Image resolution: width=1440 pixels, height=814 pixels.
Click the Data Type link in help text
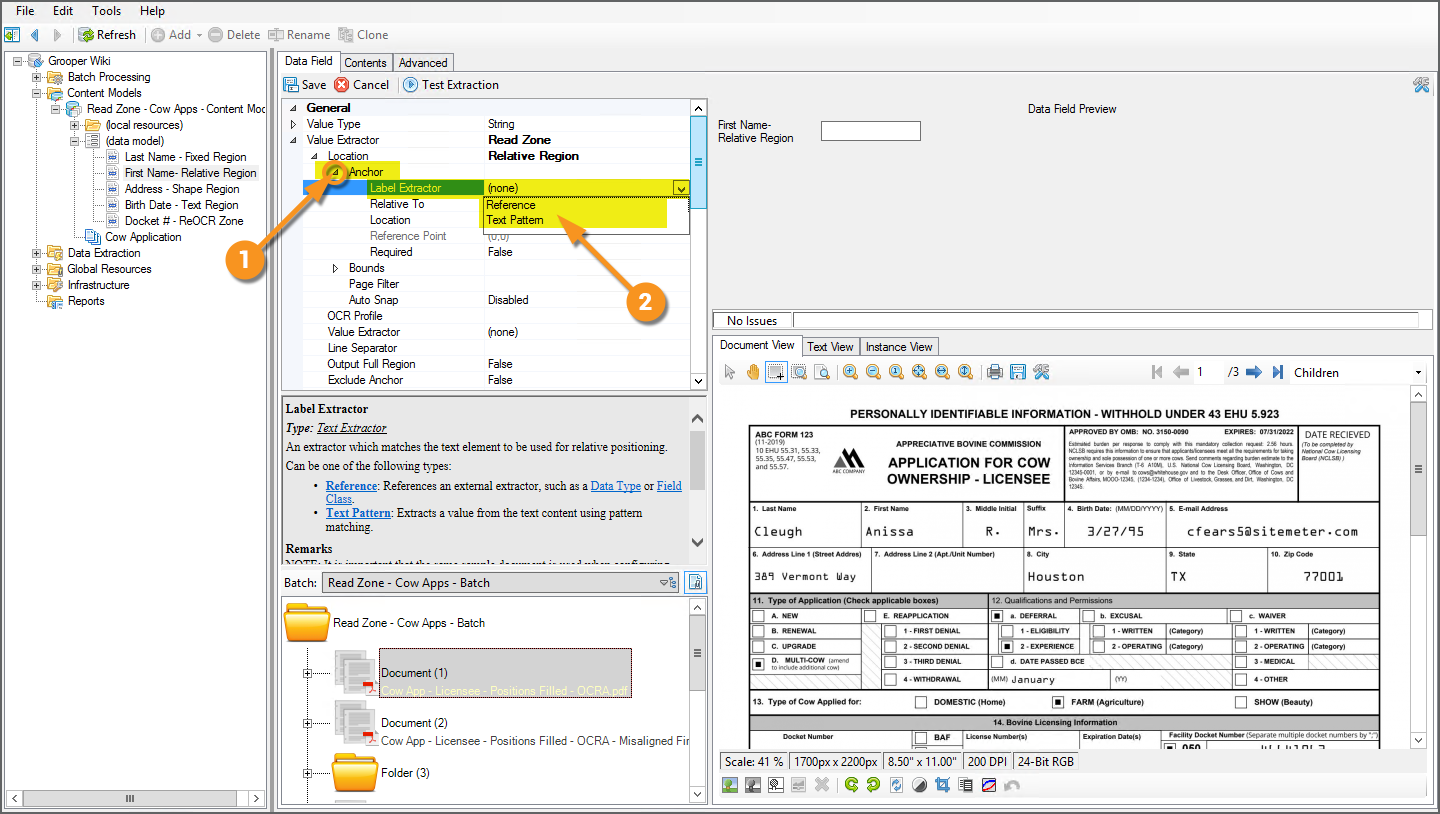click(x=615, y=486)
